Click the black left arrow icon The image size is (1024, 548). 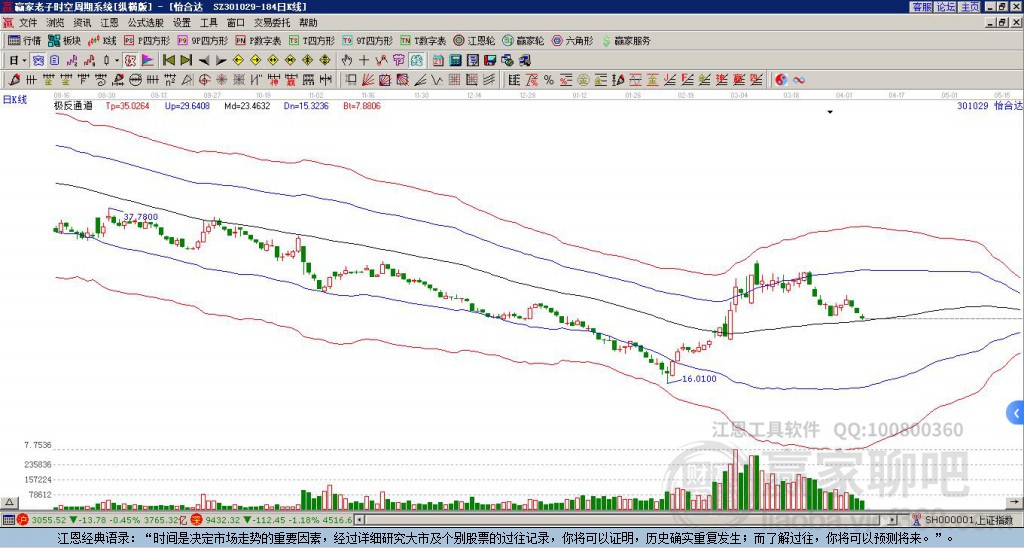click(204, 61)
